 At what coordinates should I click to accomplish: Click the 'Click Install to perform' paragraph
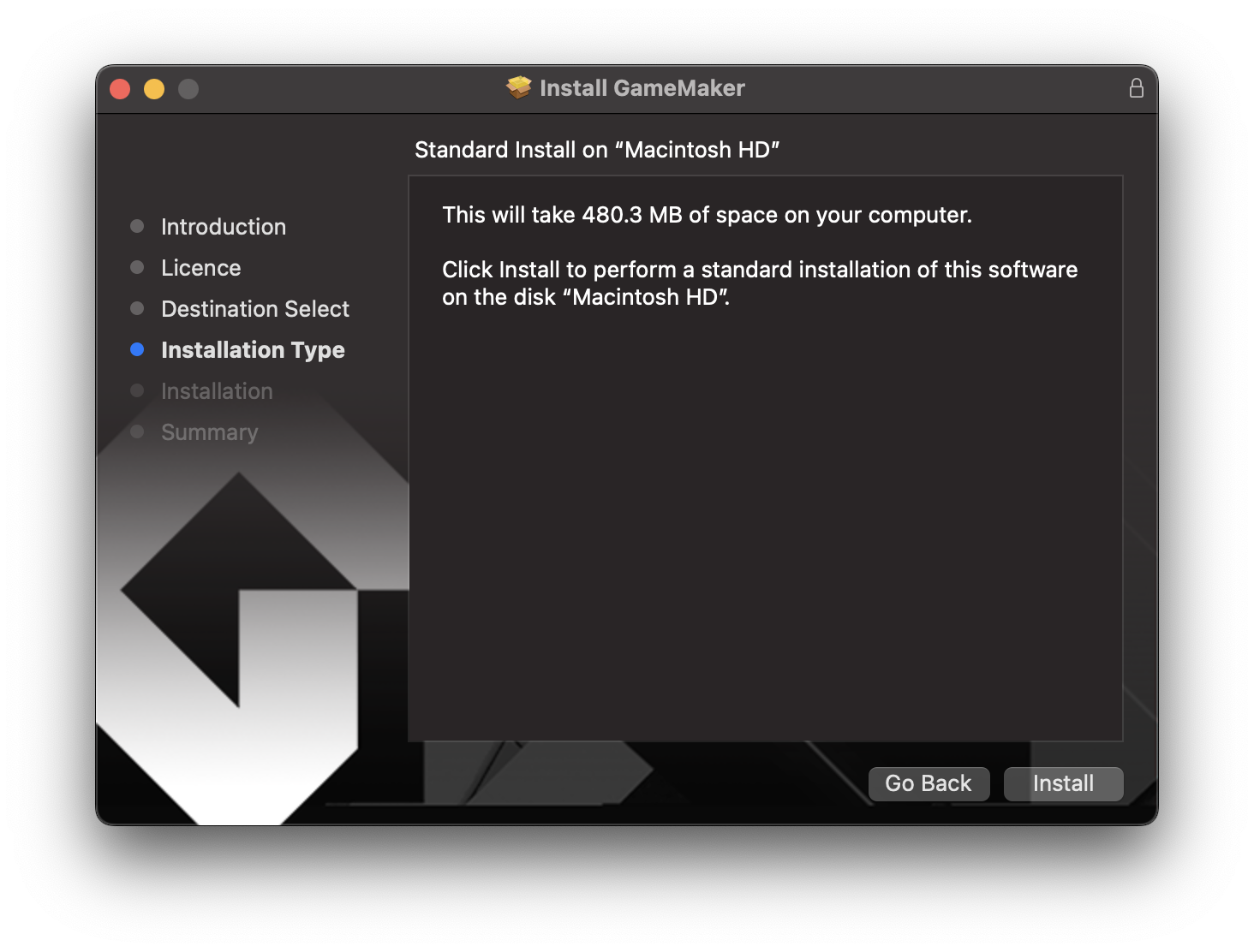click(760, 283)
